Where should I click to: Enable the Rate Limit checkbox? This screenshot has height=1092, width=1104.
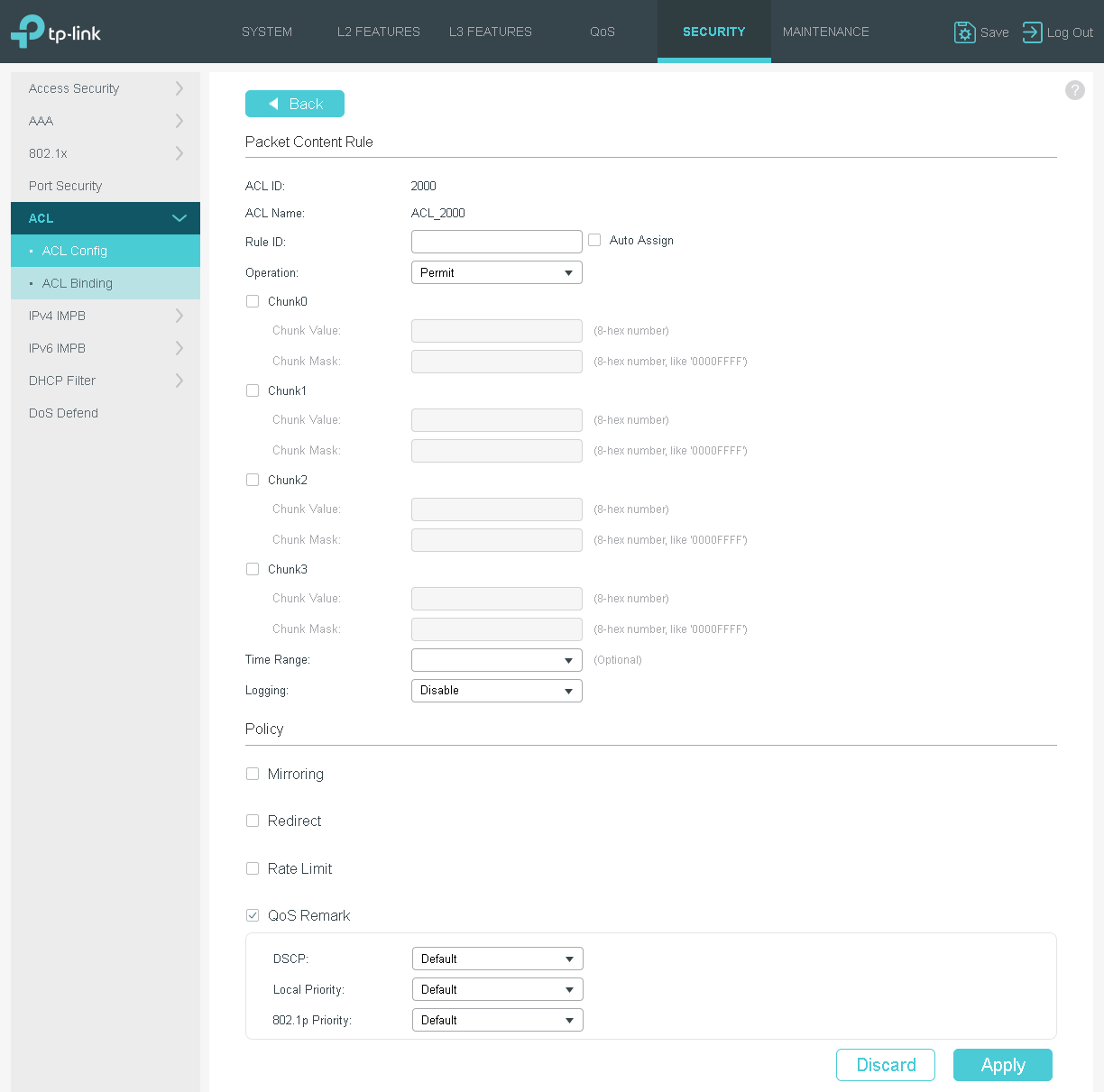tap(253, 868)
